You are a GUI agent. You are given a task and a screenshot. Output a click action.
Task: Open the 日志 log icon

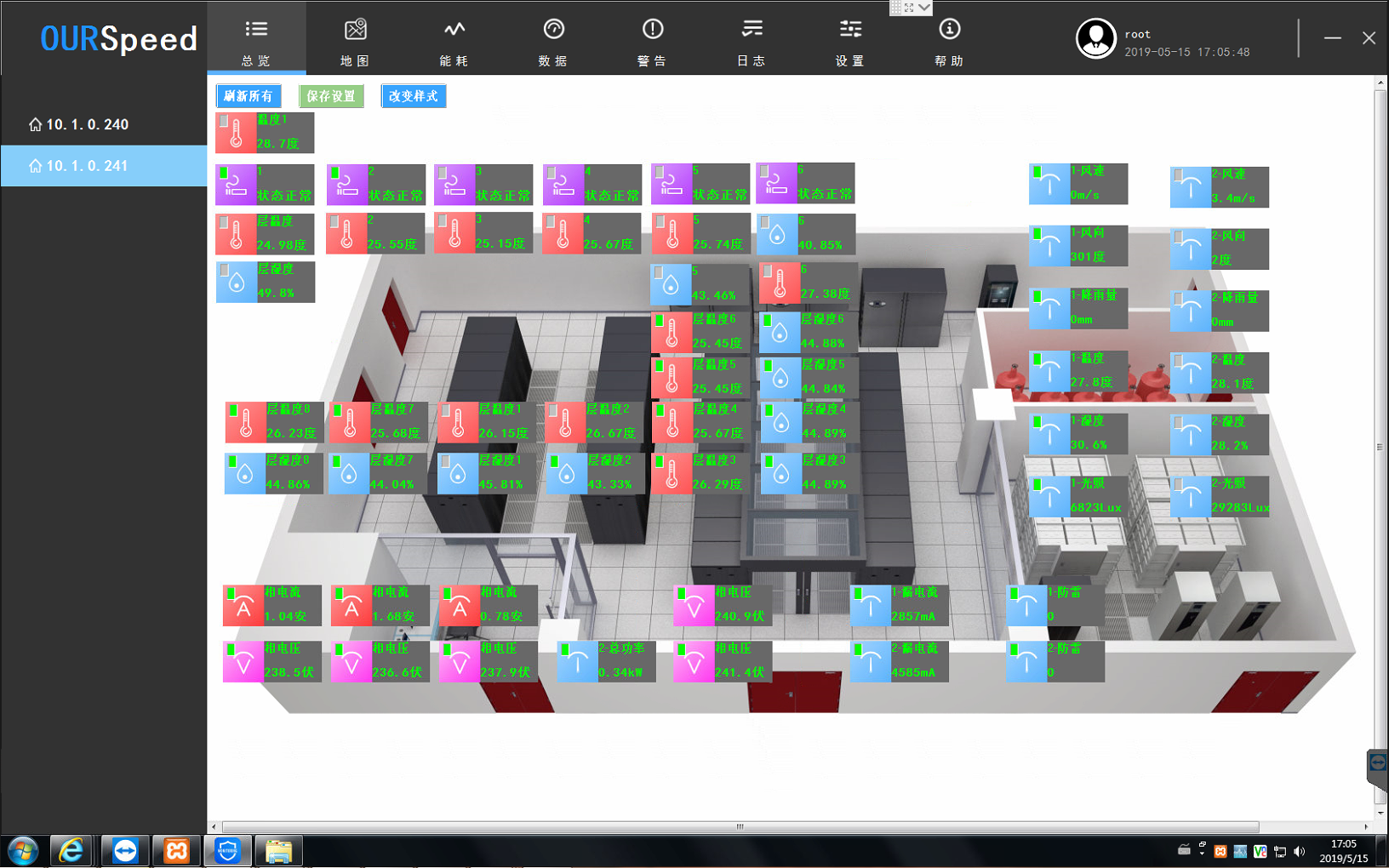point(751,31)
